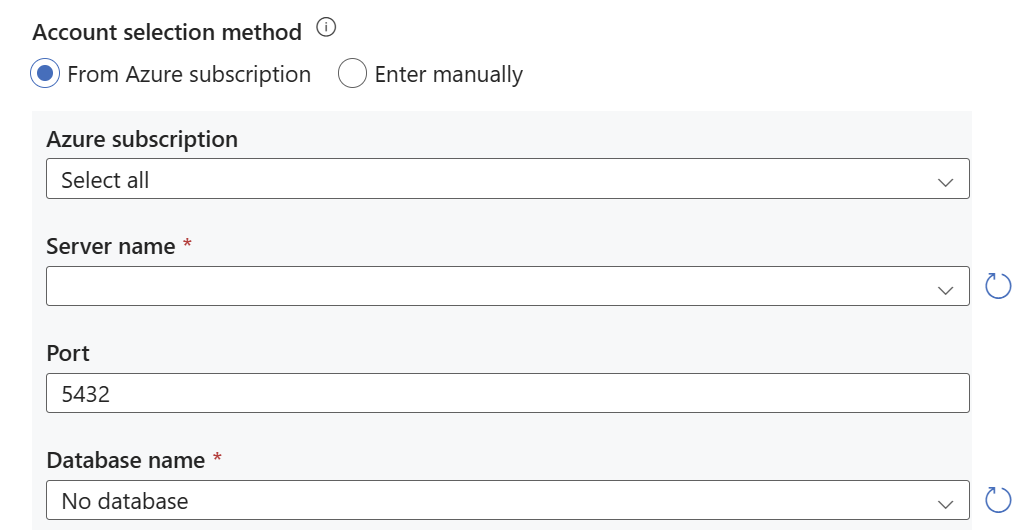Click the info icon beside Account selection method
This screenshot has width=1026, height=530.
pos(325,29)
